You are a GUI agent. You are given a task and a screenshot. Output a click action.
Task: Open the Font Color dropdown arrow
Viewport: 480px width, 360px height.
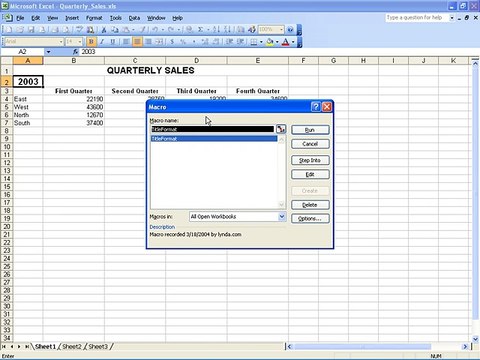point(293,42)
